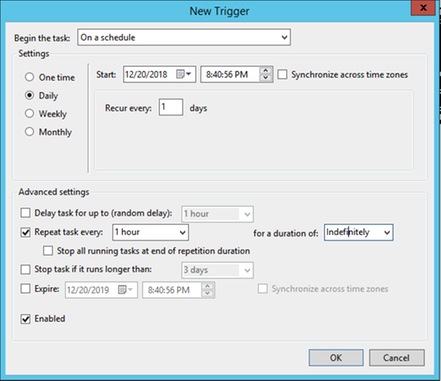Click the Expire time field 8:40:56 PM
The image size is (441, 381).
(179, 290)
